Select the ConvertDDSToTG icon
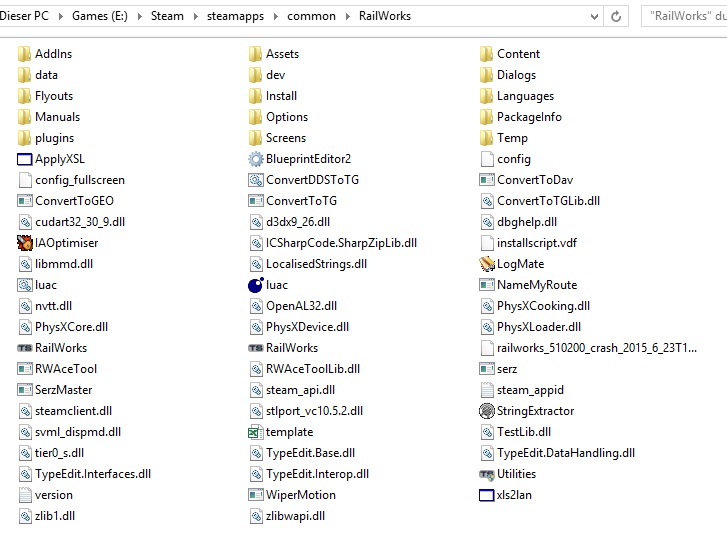Screen dimensions: 727x535 coord(255,180)
